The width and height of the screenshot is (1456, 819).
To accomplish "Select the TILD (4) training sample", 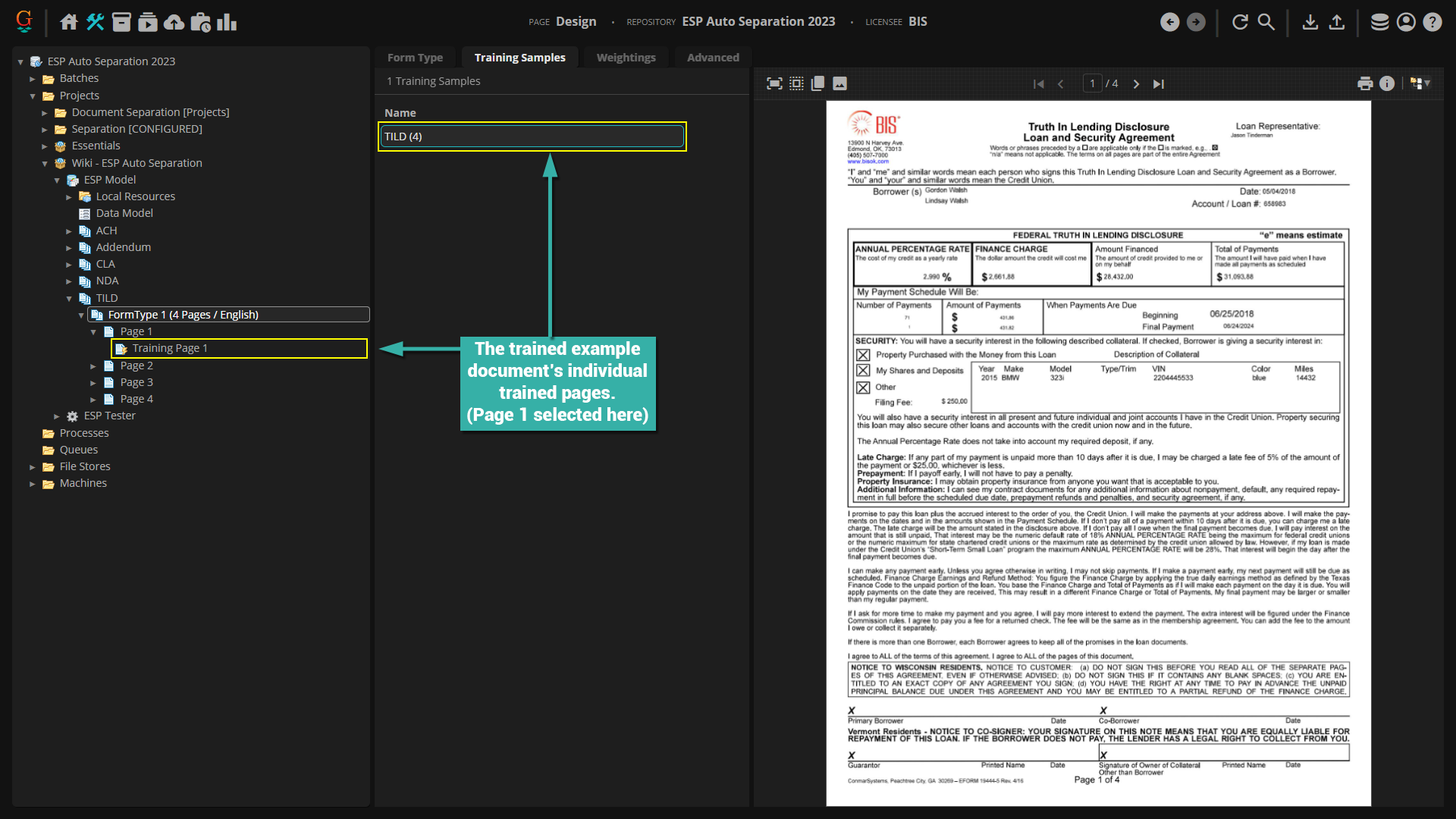I will pos(532,136).
